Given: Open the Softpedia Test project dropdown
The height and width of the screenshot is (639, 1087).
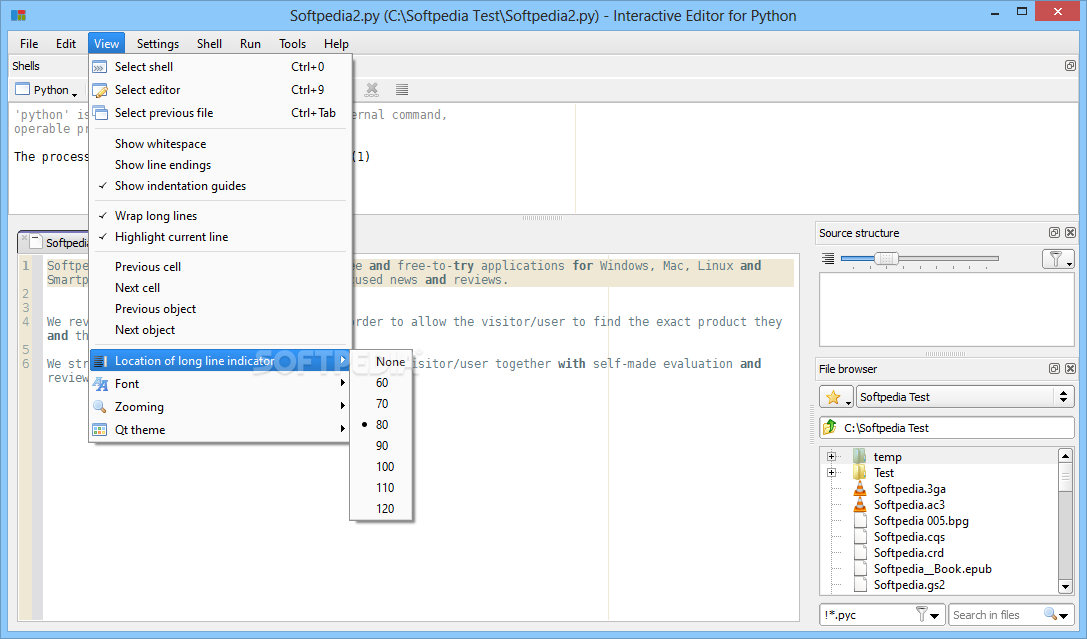Looking at the screenshot, I should pos(965,397).
